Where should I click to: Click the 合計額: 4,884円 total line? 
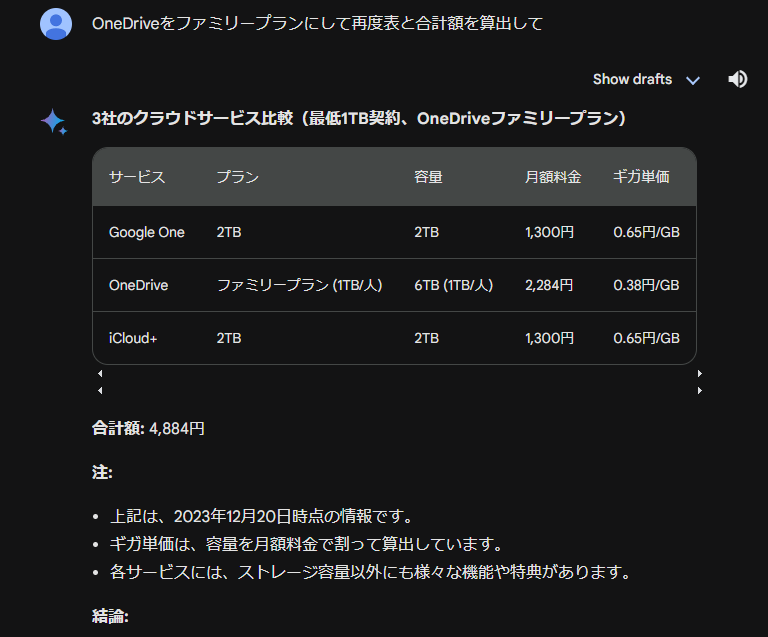click(x=148, y=428)
